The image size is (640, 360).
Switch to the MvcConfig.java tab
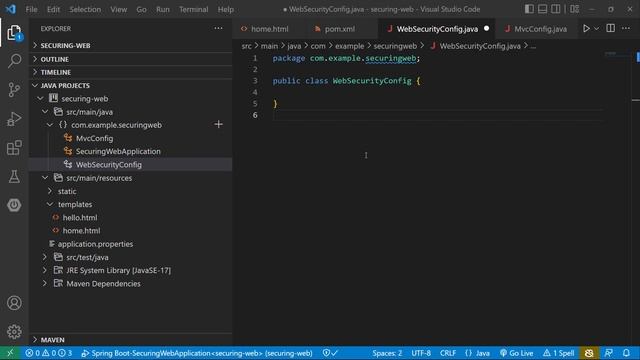[540, 29]
